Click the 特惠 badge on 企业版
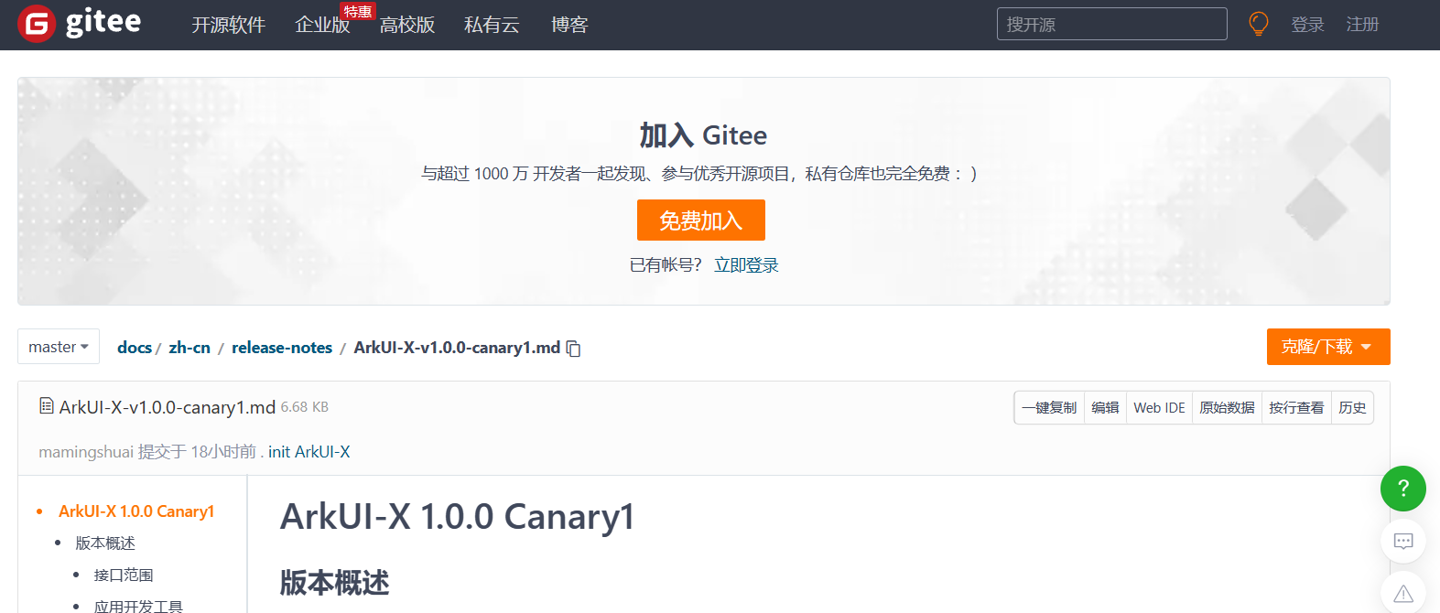1440x613 pixels. click(x=357, y=11)
